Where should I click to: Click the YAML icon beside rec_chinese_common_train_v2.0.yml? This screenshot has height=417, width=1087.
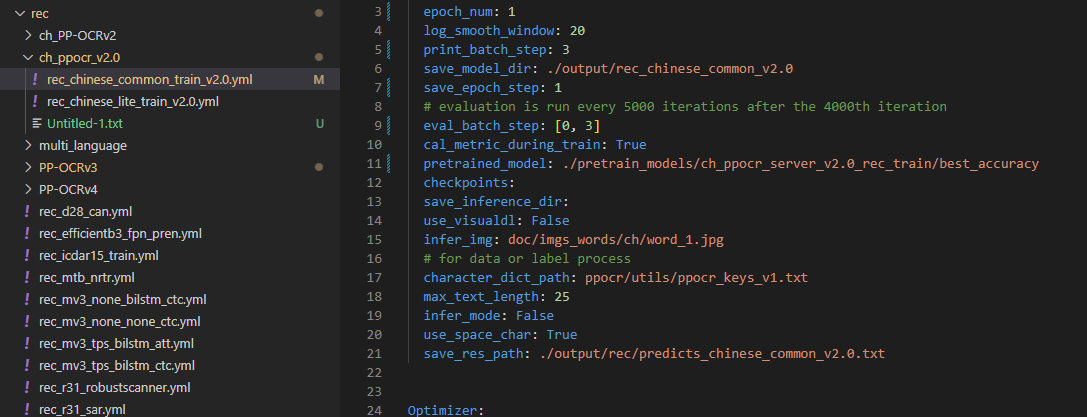[x=36, y=80]
